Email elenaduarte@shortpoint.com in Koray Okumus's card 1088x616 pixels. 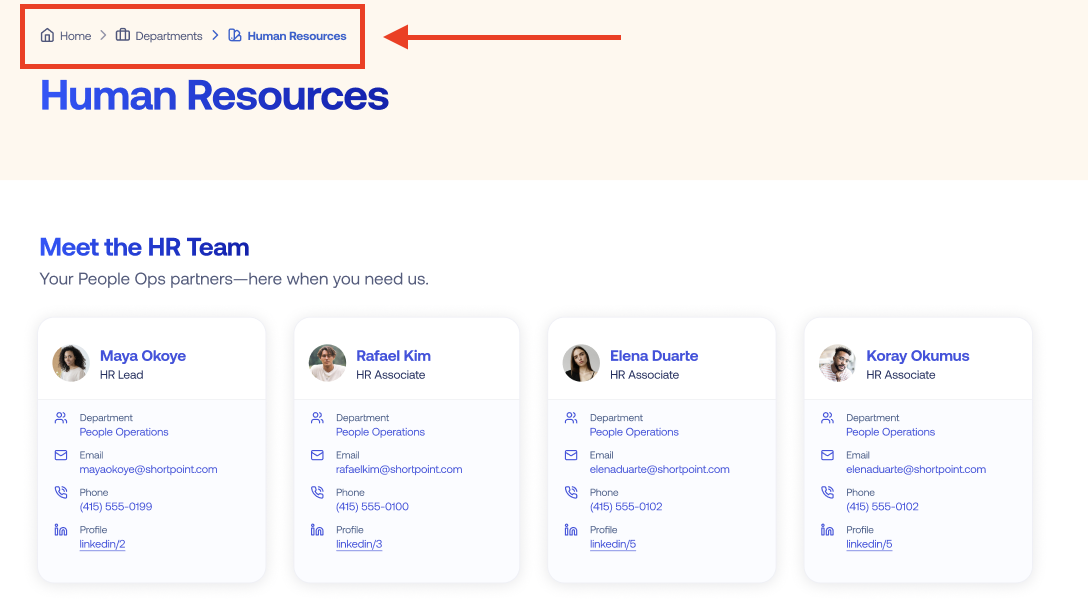[x=916, y=470]
